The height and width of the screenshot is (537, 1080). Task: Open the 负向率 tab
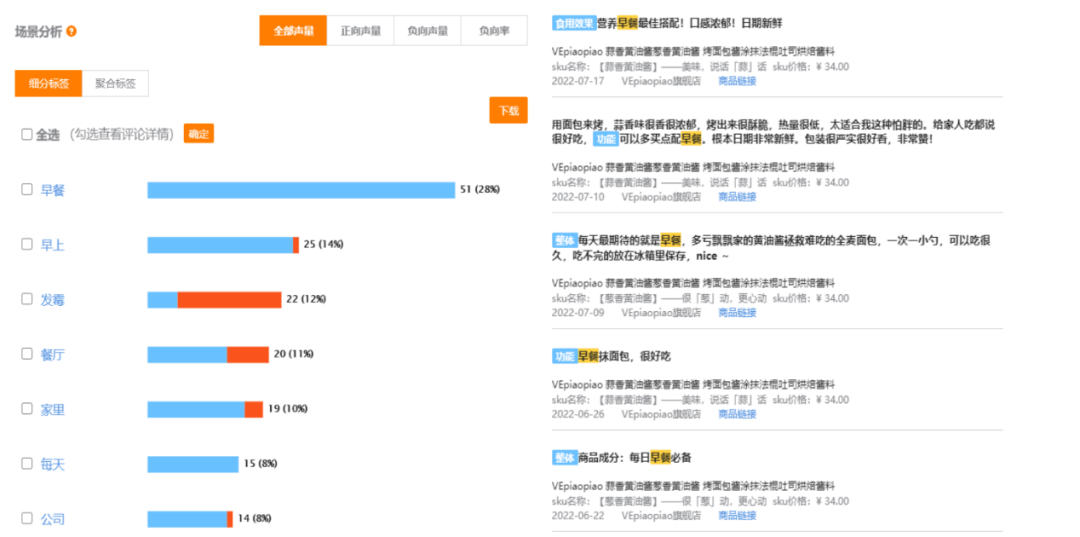pos(494,30)
